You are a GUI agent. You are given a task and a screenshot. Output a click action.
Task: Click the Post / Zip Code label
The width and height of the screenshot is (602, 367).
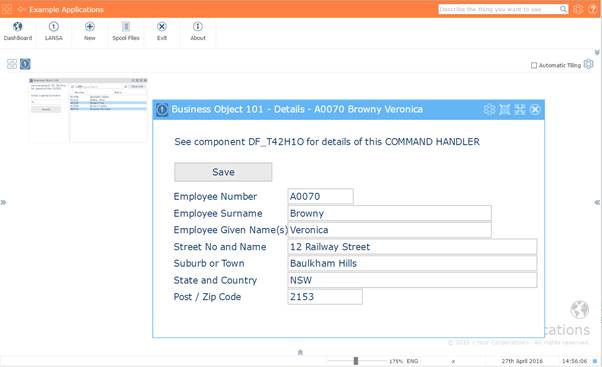click(x=207, y=297)
